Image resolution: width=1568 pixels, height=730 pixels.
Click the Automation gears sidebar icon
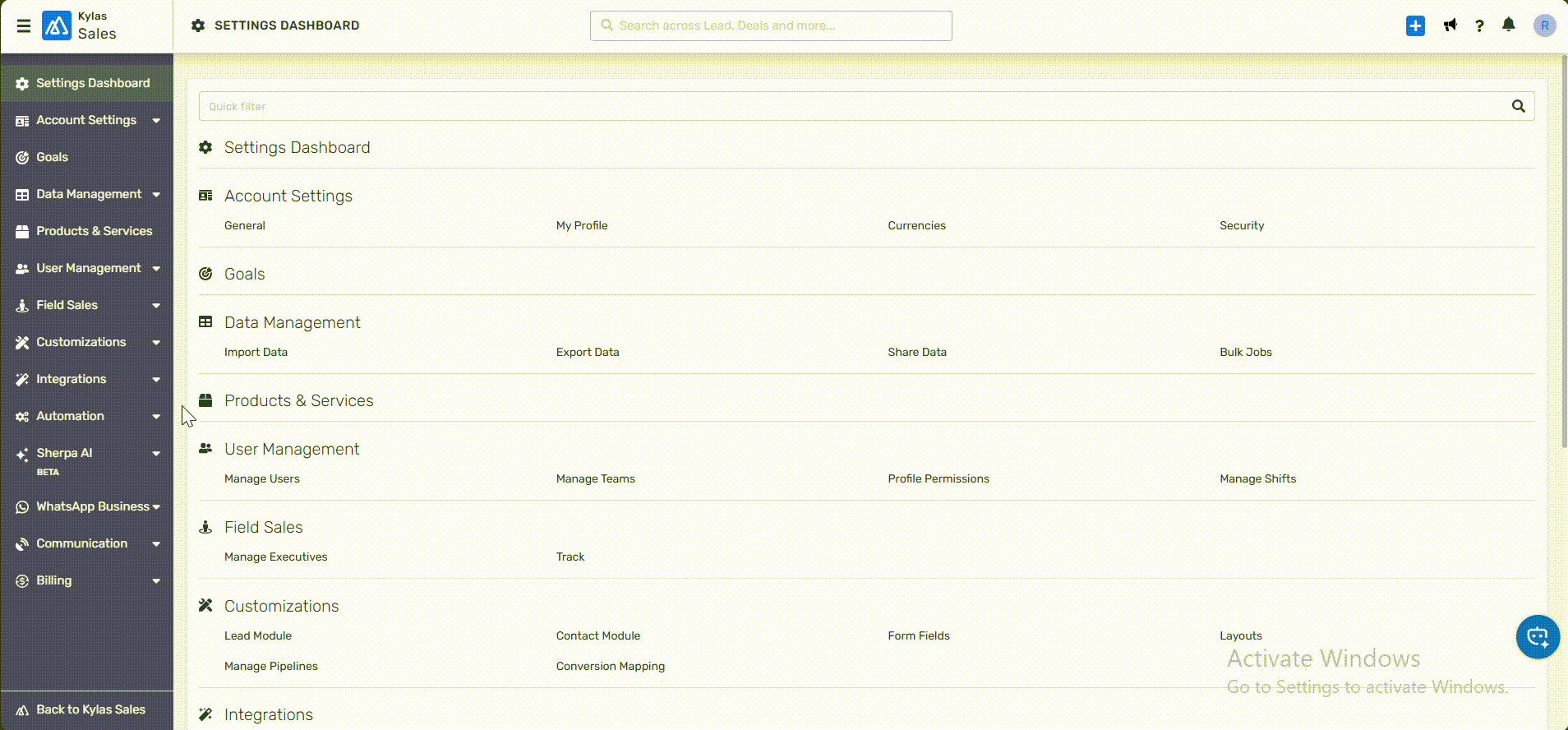coord(22,417)
